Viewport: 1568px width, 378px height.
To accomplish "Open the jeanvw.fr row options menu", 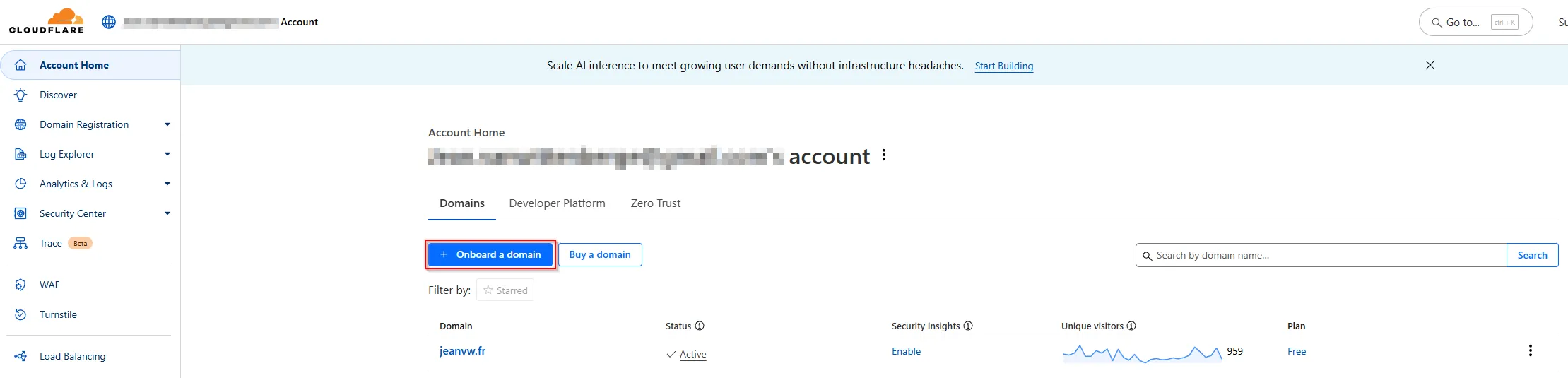I will (x=1530, y=350).
